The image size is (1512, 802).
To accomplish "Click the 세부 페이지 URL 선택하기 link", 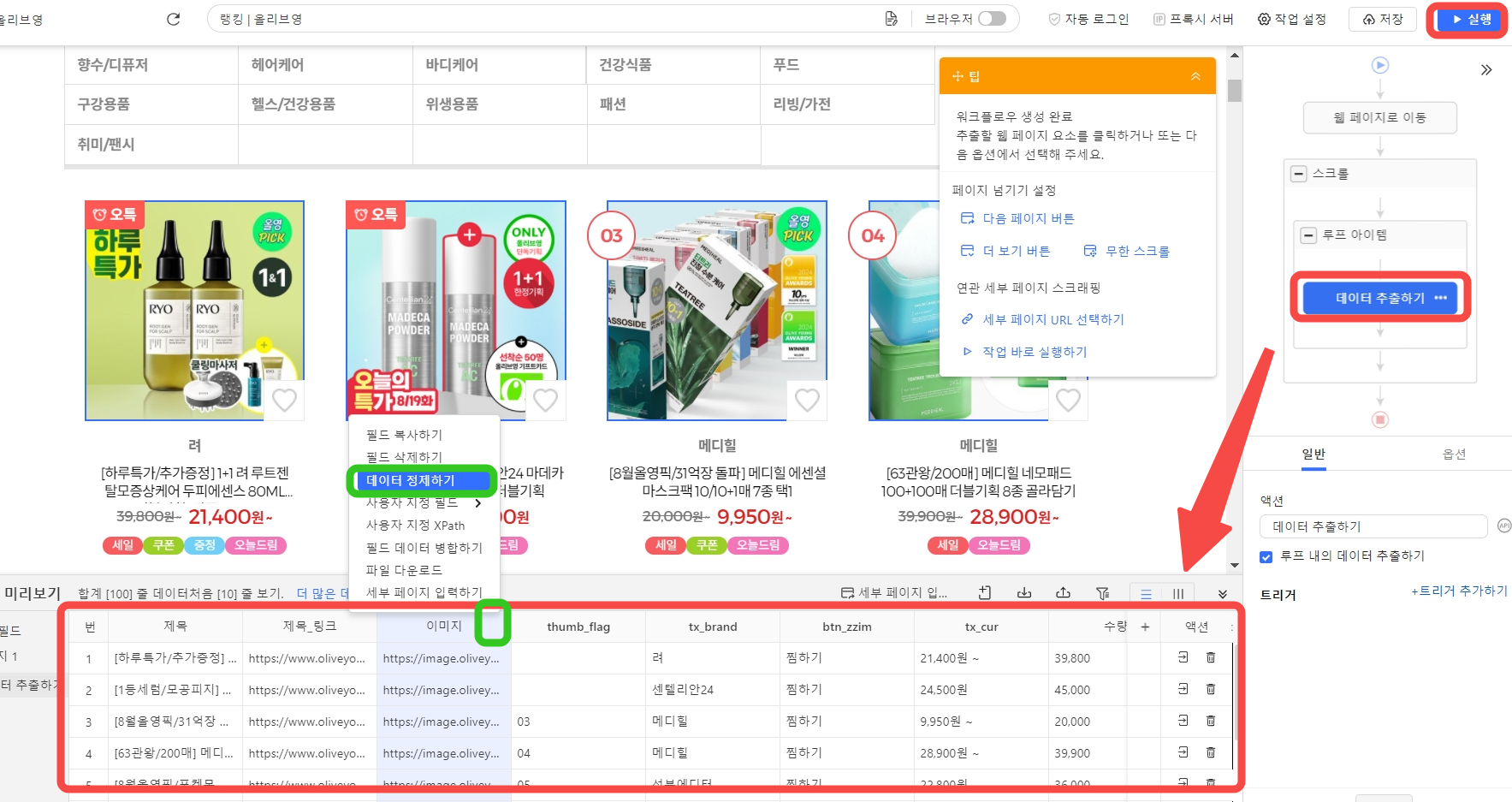I will (1052, 319).
